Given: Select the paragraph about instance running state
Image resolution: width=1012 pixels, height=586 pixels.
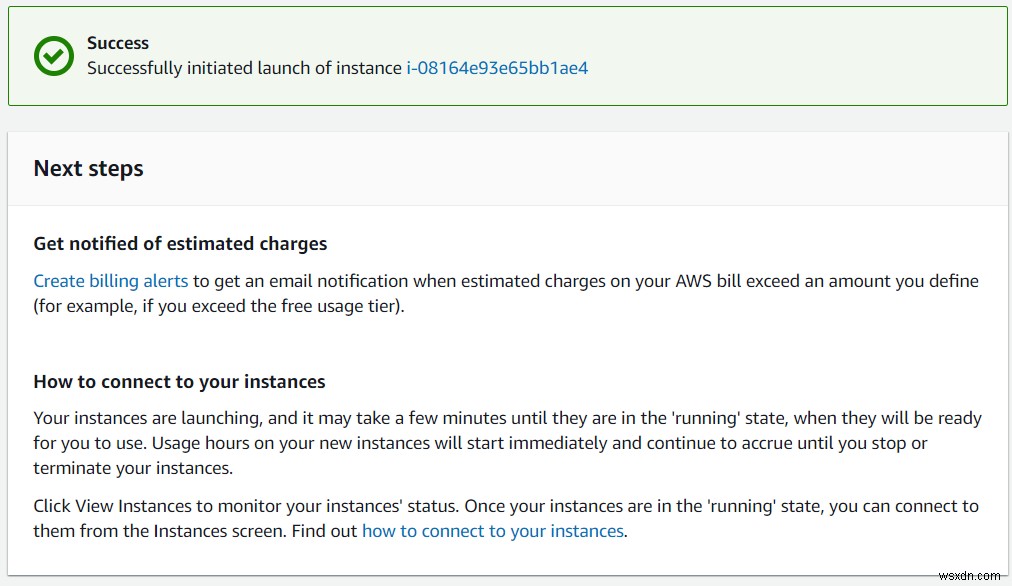Looking at the screenshot, I should [x=500, y=418].
